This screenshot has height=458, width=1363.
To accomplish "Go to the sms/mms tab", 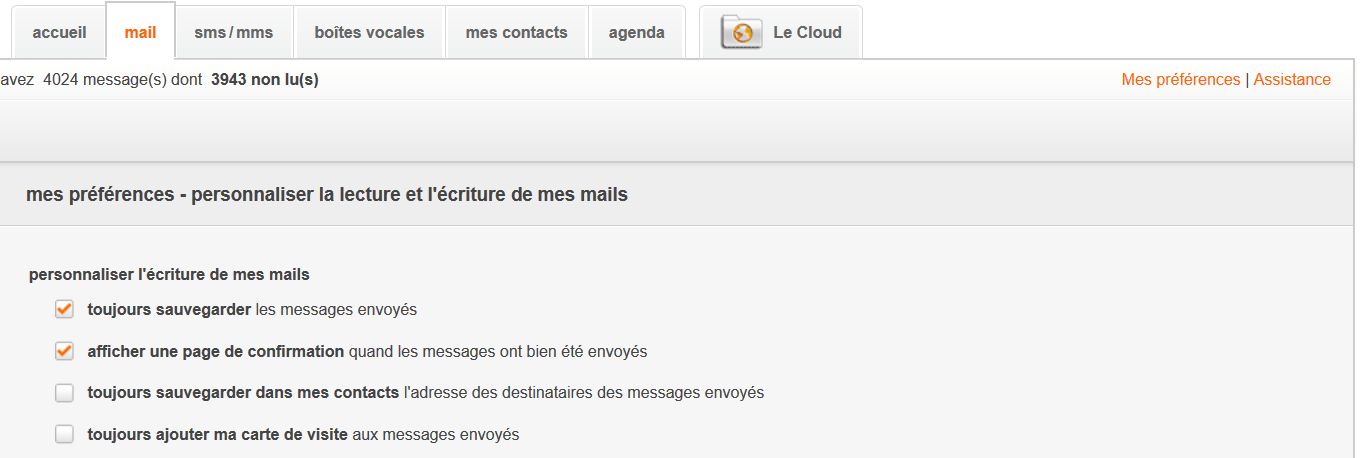I will point(233,32).
